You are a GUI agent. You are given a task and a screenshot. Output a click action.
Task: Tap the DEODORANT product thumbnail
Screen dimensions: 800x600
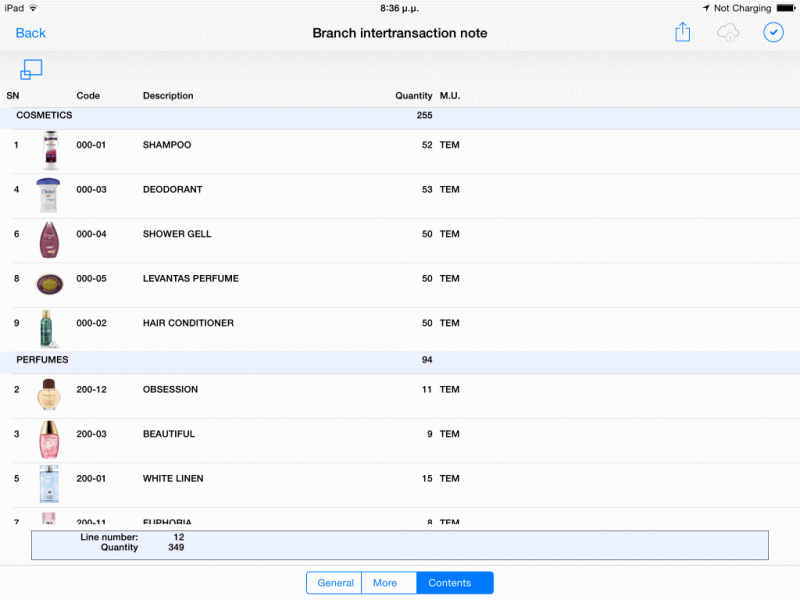(x=48, y=195)
